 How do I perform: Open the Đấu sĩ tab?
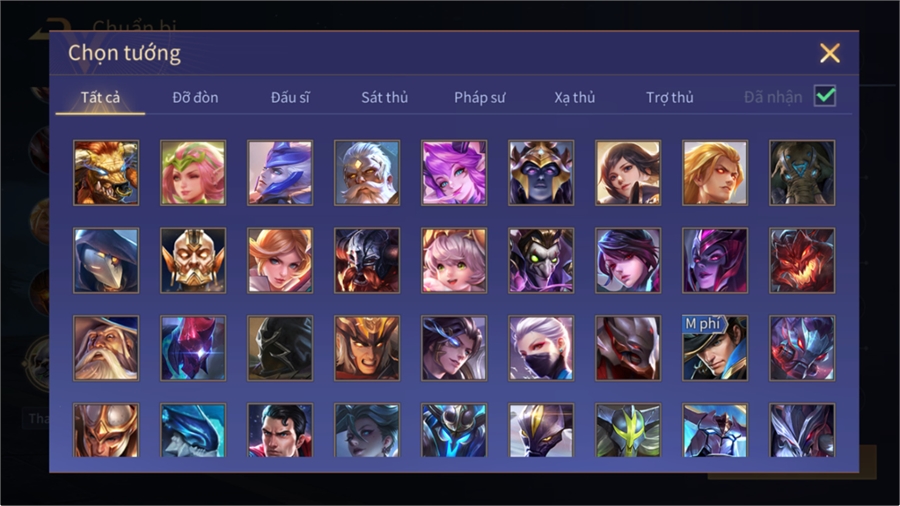pos(290,98)
